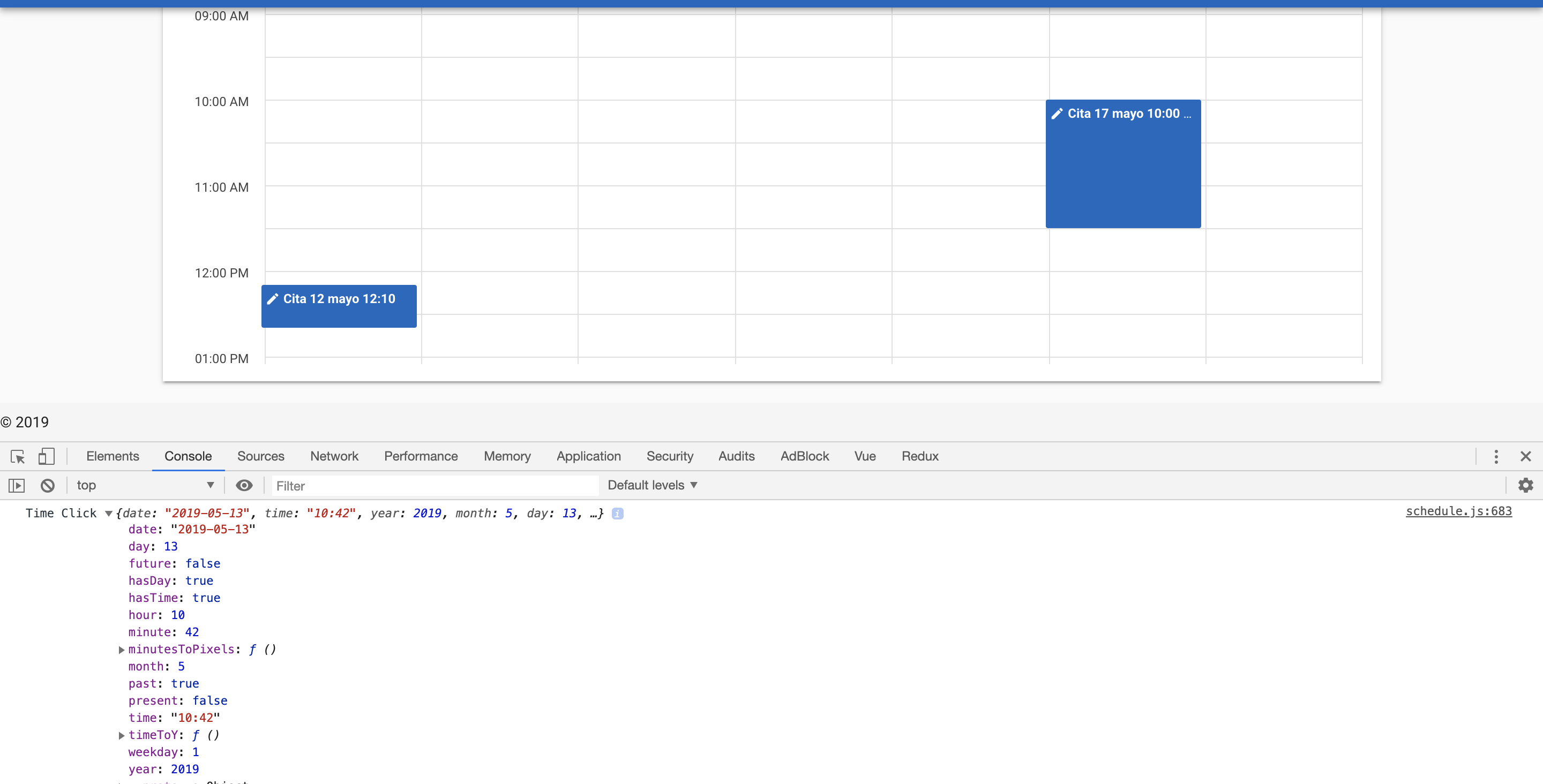Close the DevTools panel

[1525, 456]
